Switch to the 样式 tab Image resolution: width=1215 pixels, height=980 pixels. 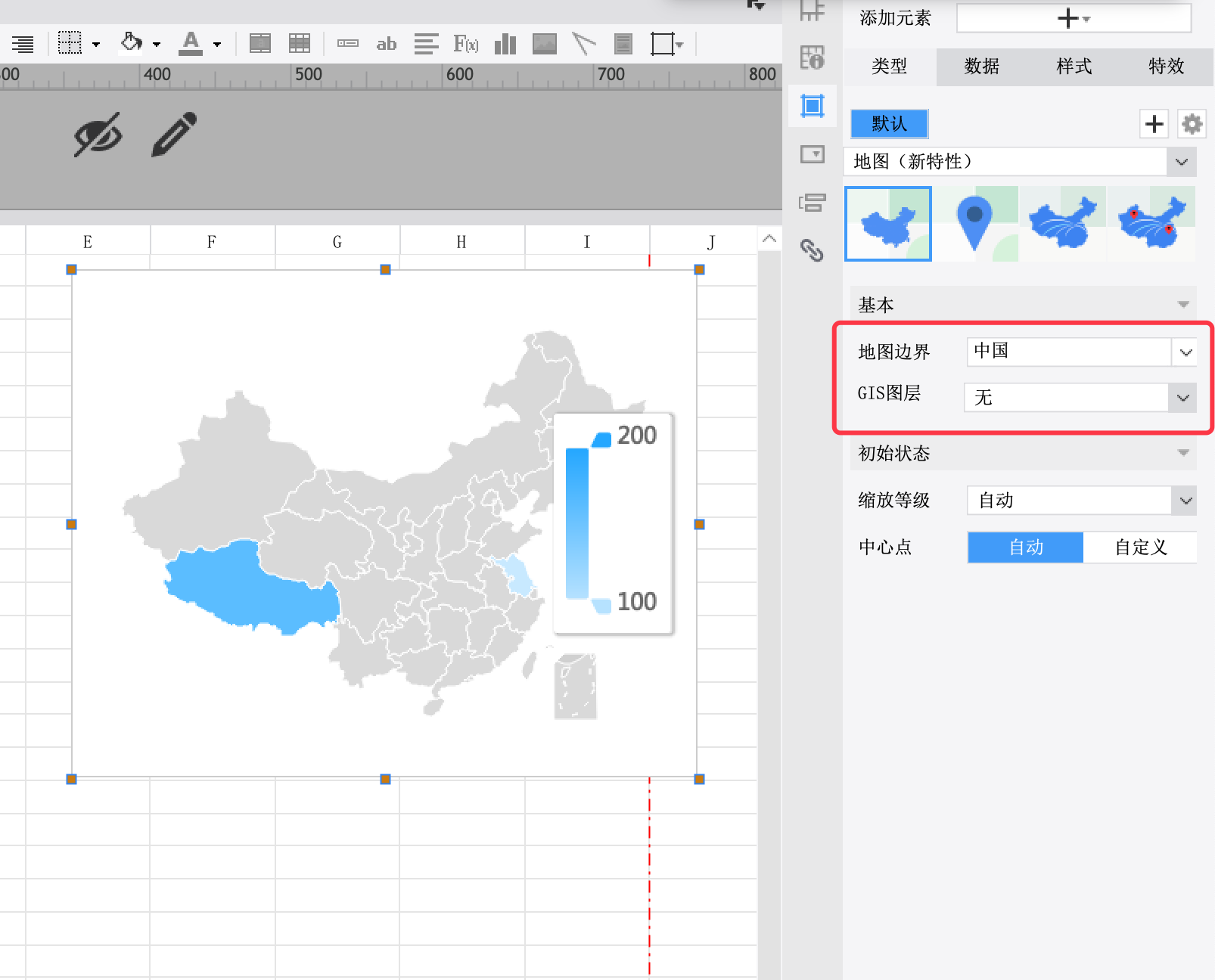coord(1074,67)
